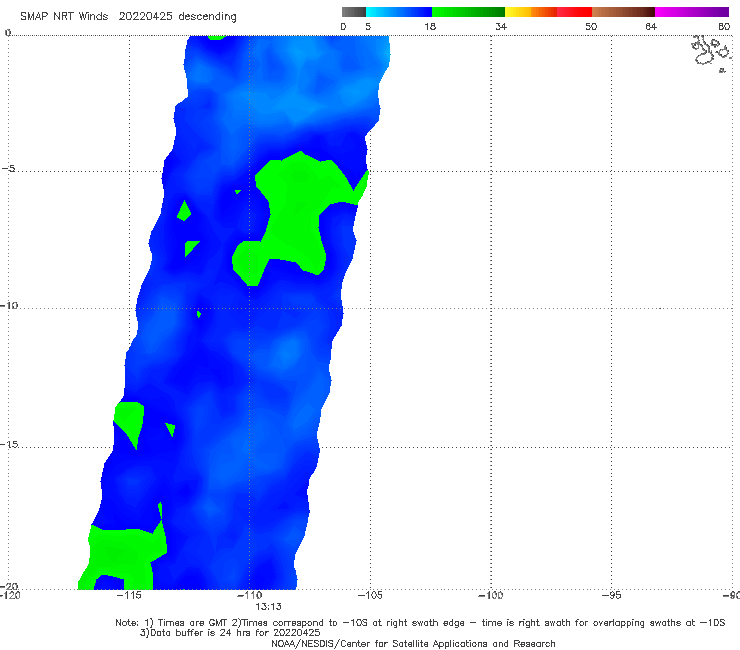
Task: Click the gray 0-5 segment of the colorbar
Action: [x=354, y=12]
